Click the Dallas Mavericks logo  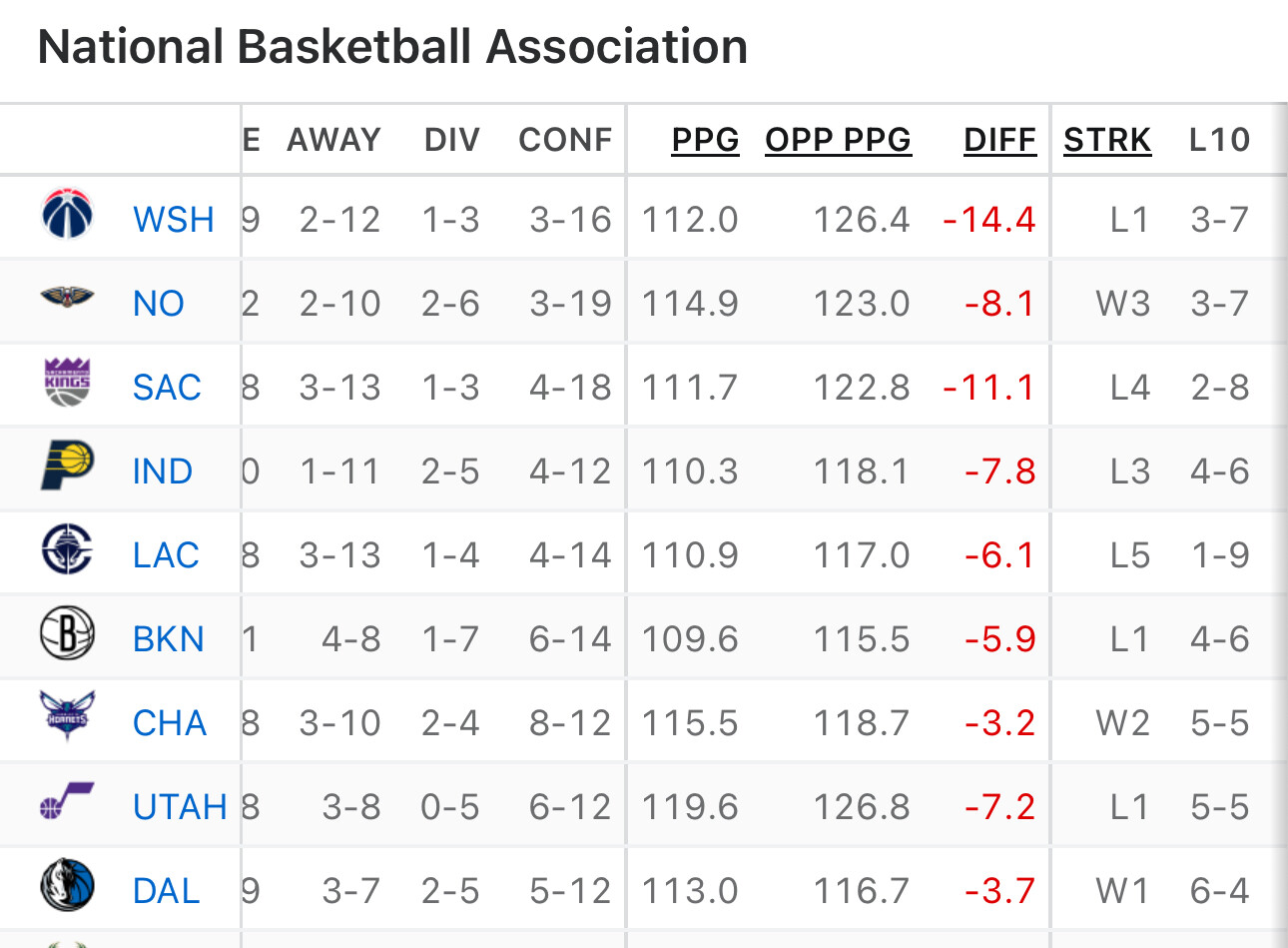[67, 886]
